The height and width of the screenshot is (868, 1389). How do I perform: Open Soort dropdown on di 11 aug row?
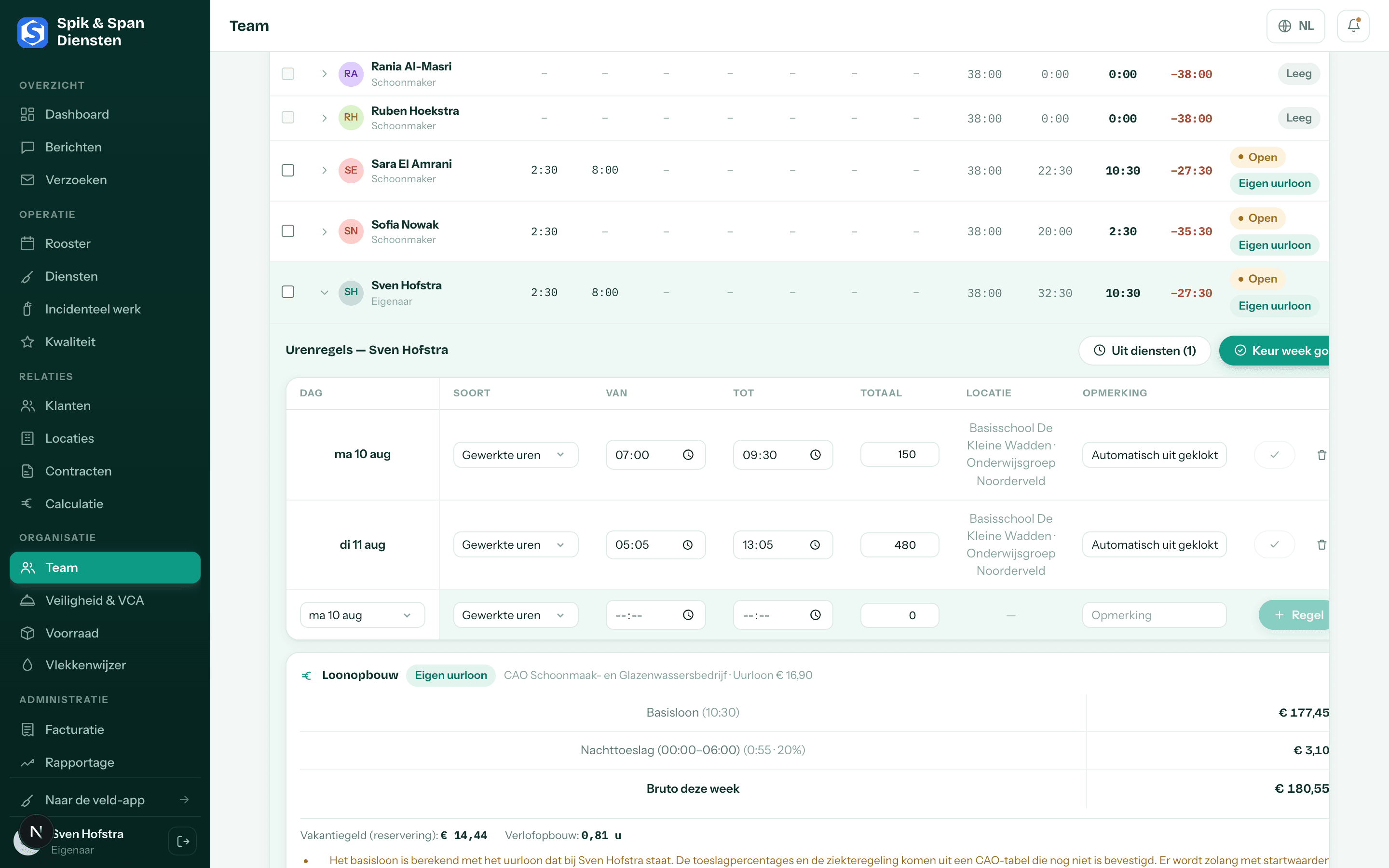click(x=516, y=545)
